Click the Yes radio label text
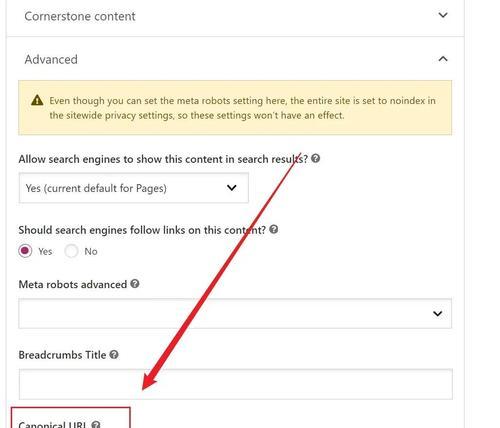Screen dimensions: 500x428 pos(45,251)
